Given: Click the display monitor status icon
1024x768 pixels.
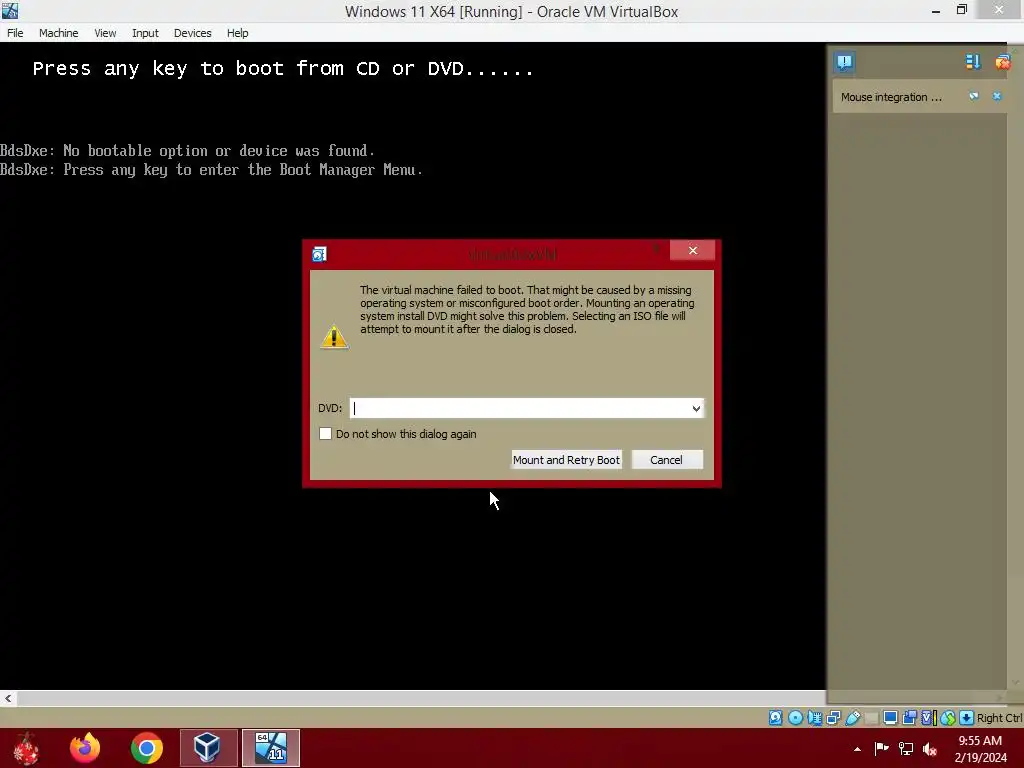Looking at the screenshot, I should pyautogui.click(x=889, y=718).
